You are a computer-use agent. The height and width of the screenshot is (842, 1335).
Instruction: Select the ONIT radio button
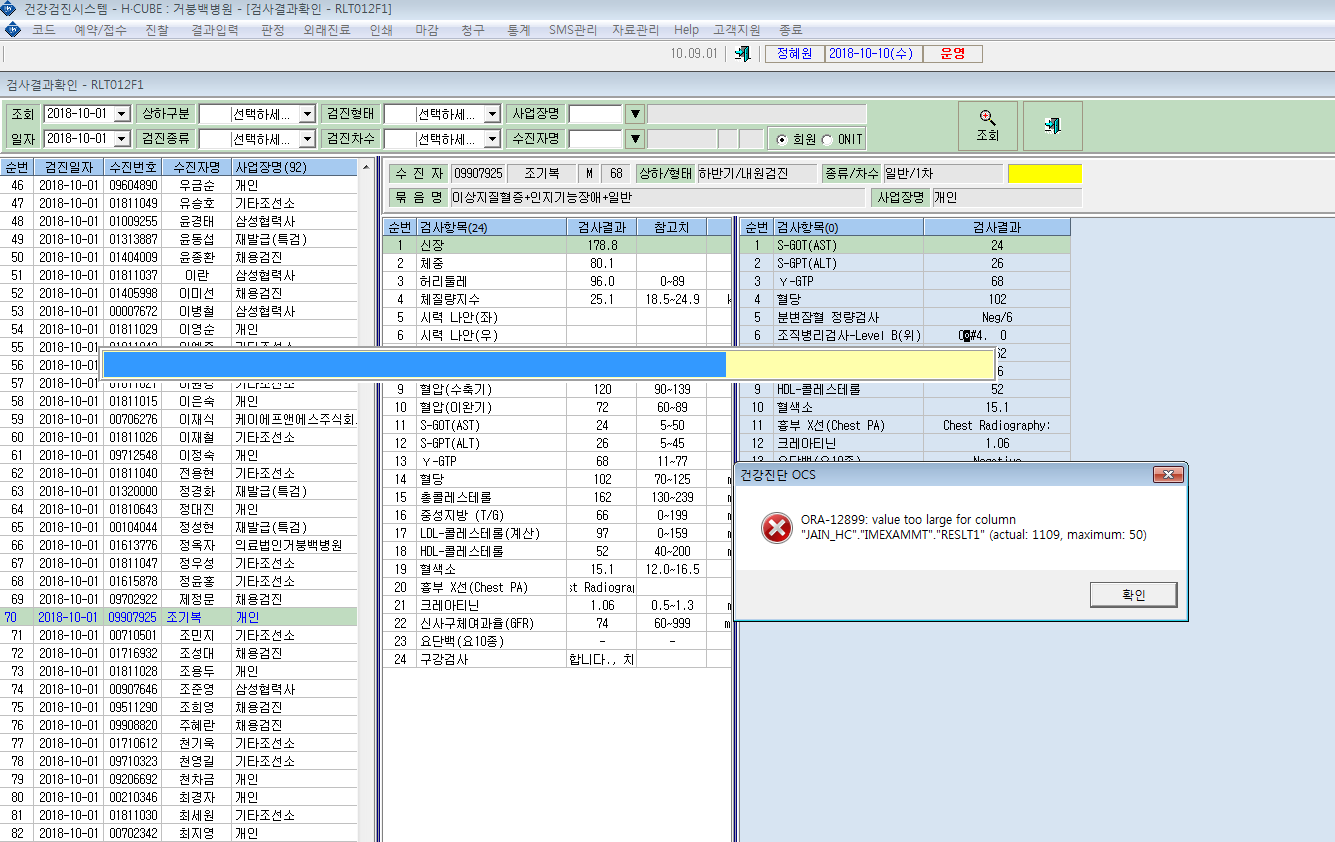(x=828, y=139)
